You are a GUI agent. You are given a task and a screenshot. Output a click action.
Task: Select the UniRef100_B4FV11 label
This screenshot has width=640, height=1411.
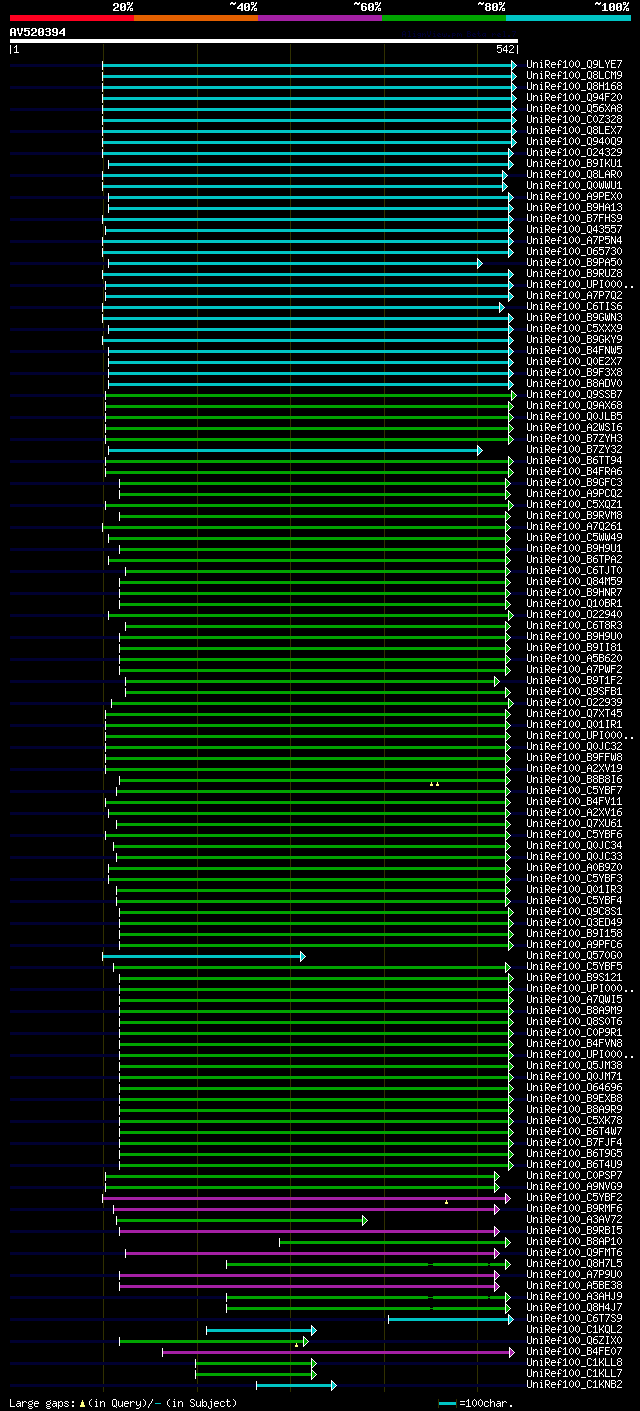574,801
